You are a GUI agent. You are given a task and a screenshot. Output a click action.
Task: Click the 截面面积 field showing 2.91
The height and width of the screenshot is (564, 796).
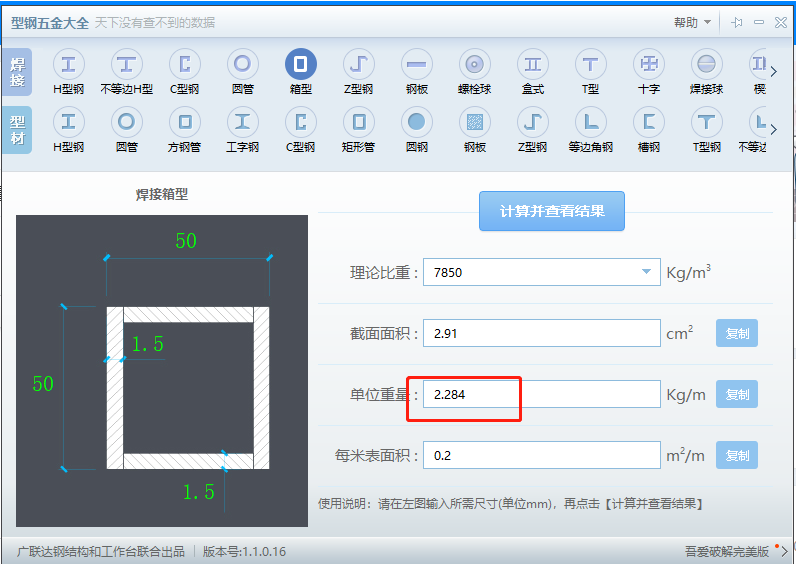point(542,334)
